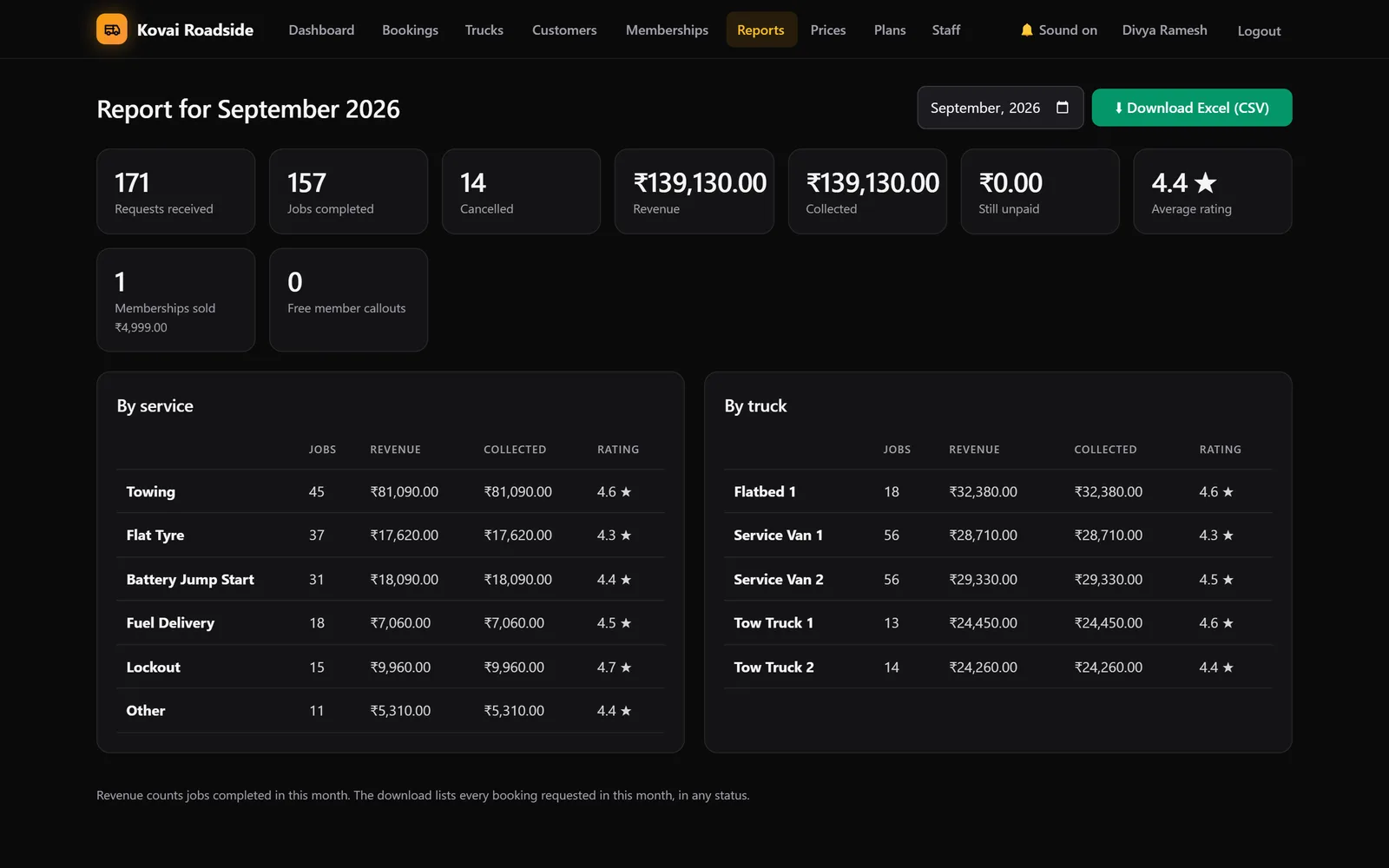This screenshot has height=868, width=1389.
Task: Log out with the Logout link
Action: [x=1259, y=30]
